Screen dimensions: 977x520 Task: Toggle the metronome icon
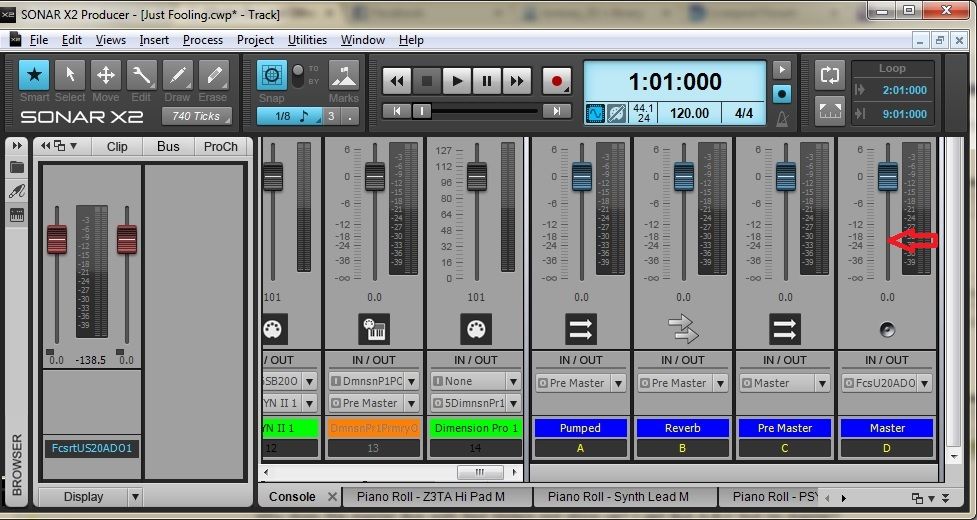point(782,118)
